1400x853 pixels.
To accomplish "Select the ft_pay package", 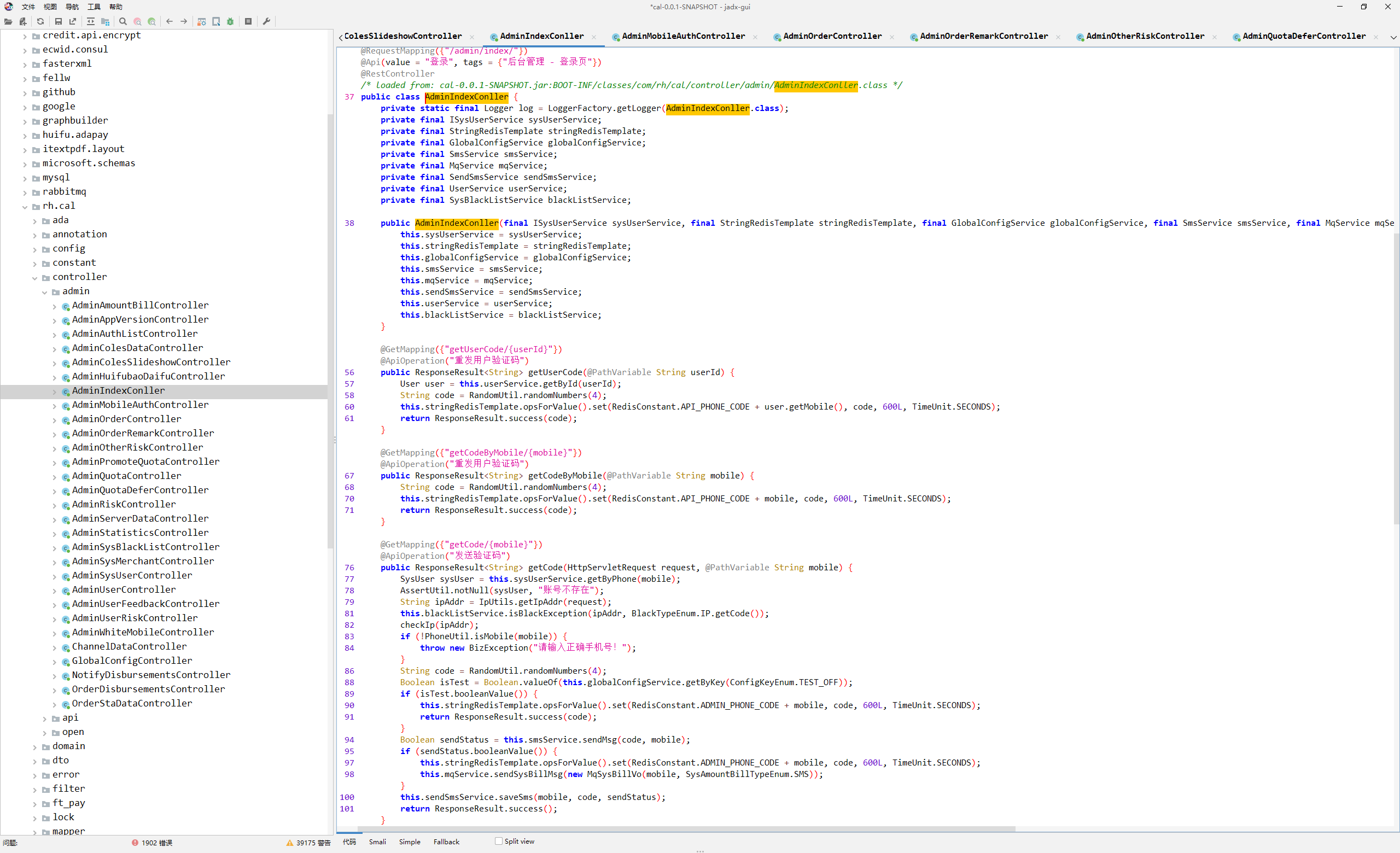I will 69,803.
